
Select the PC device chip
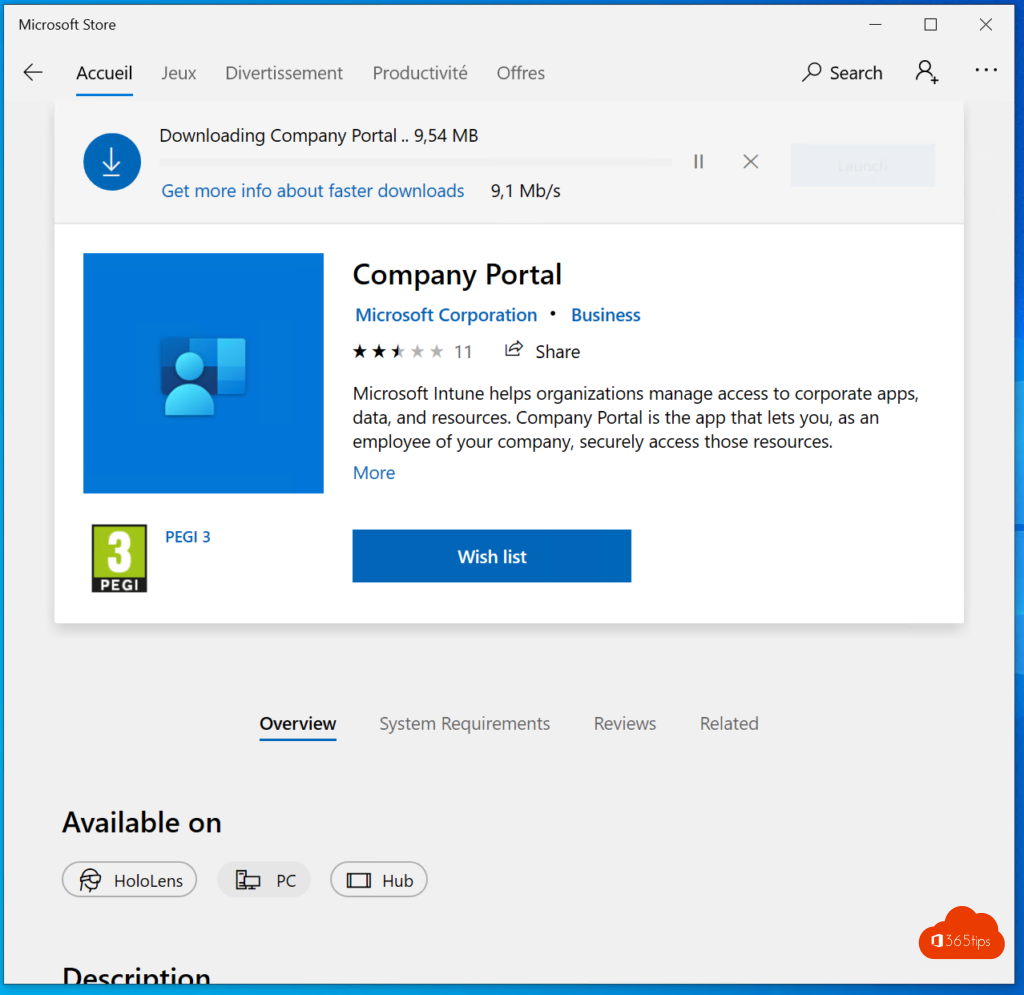click(x=265, y=880)
